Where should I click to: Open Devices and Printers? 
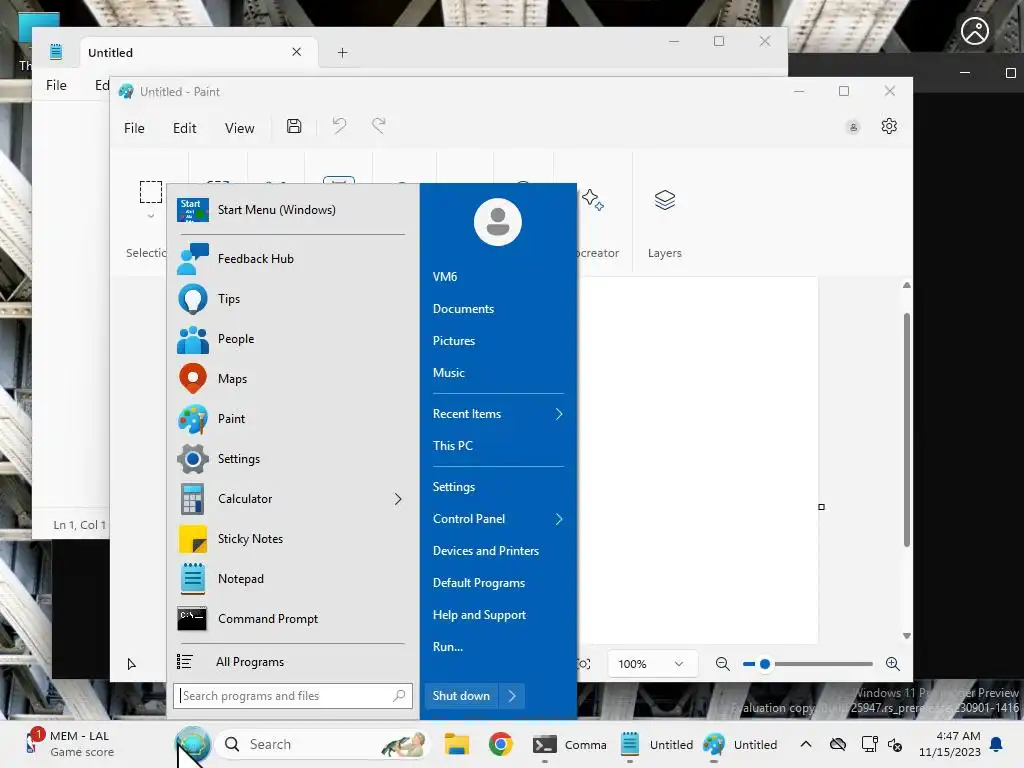click(x=486, y=551)
